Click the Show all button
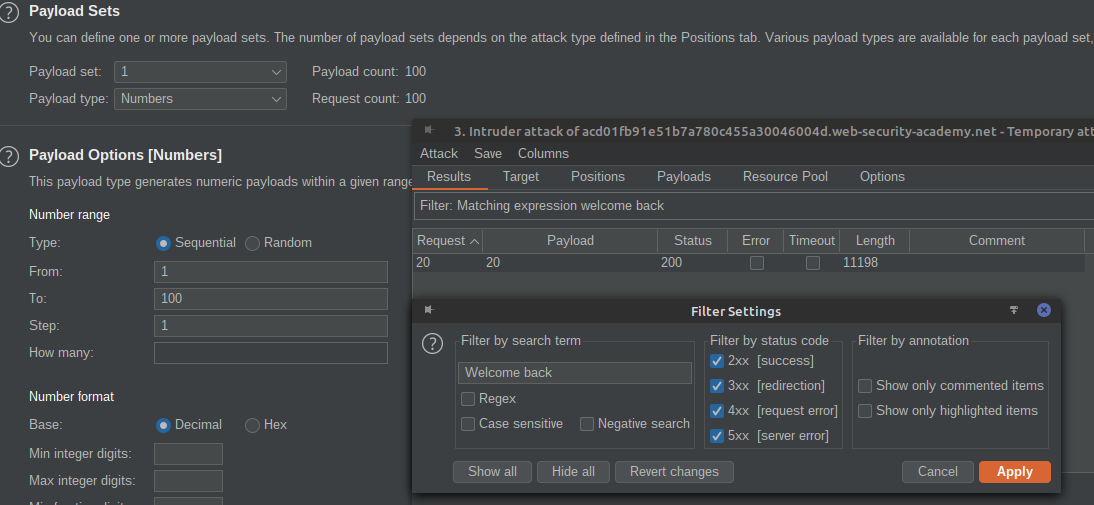The image size is (1094, 505). (493, 472)
